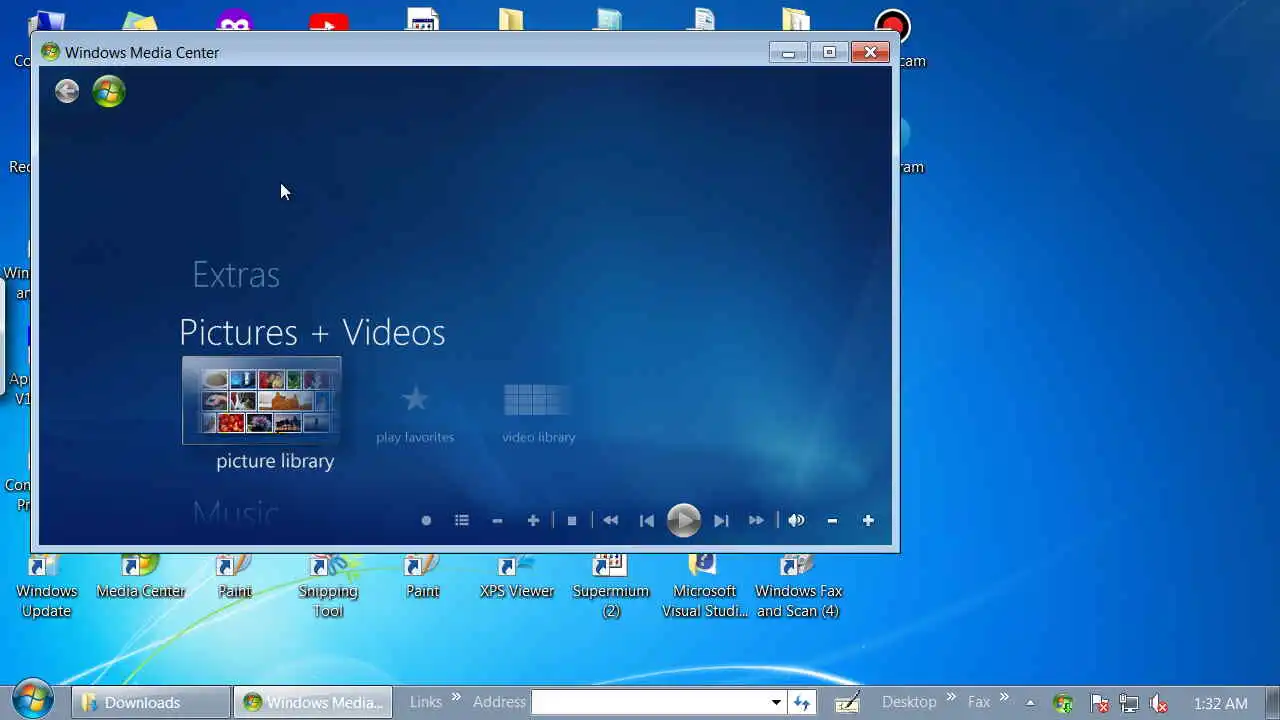Click the Desktop toolbar label
Viewport: 1280px width, 720px height.
[909, 702]
